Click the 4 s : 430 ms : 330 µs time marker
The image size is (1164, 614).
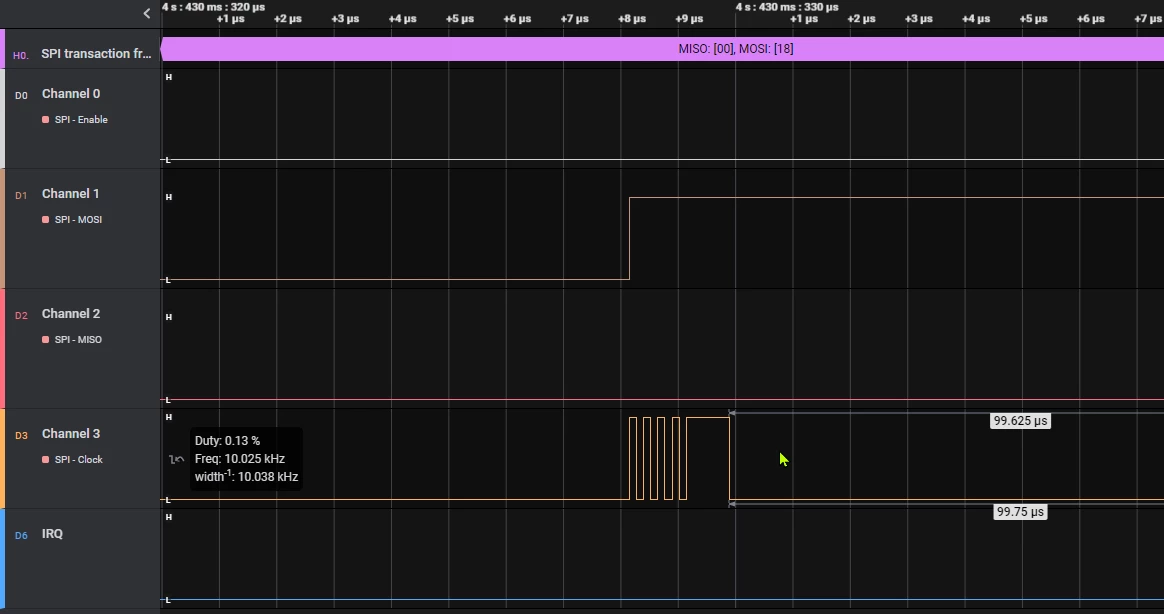tap(787, 7)
